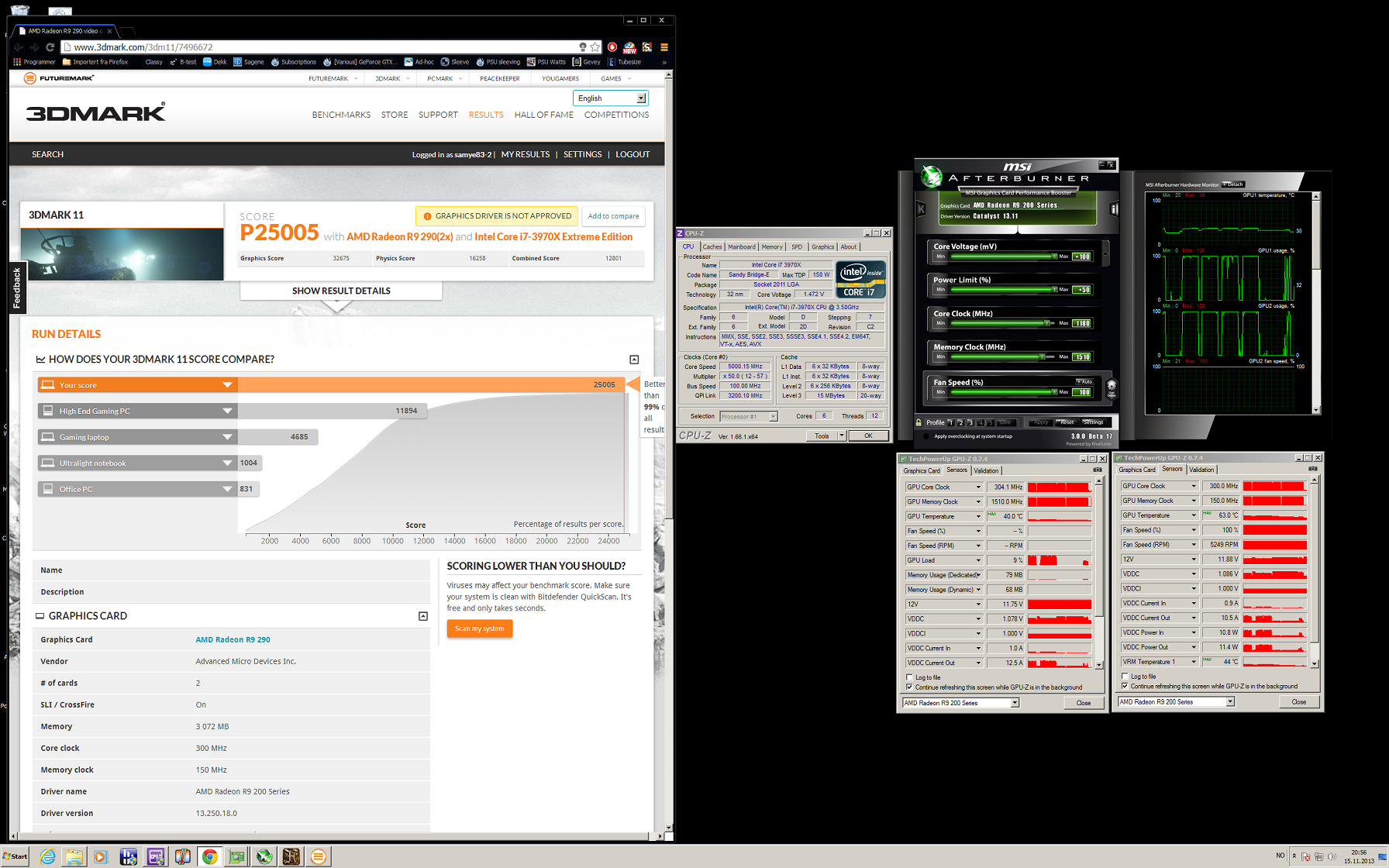The image size is (1389, 868).
Task: Click the CPU-Z OK button
Action: [x=868, y=436]
